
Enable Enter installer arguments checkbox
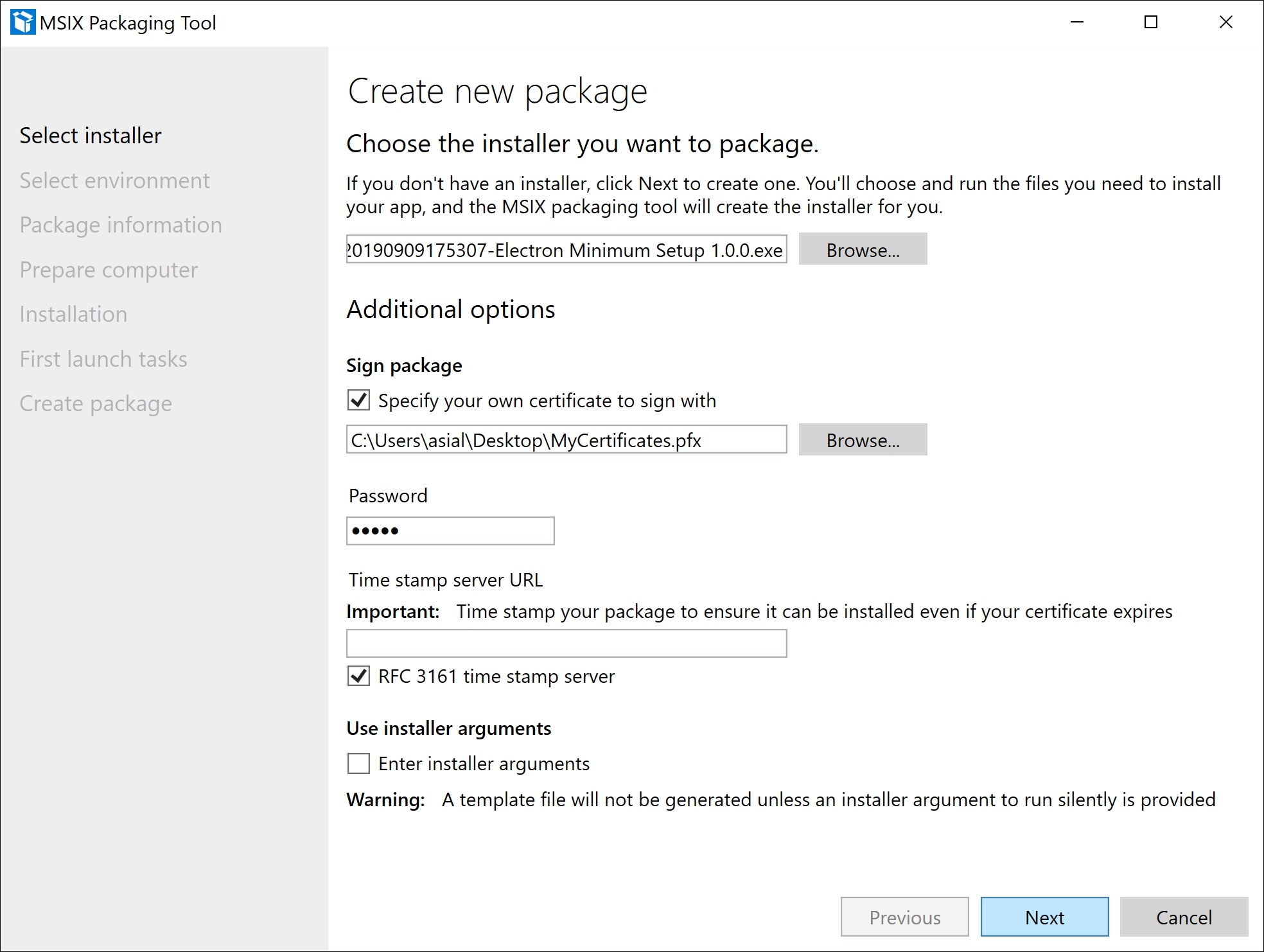click(358, 763)
